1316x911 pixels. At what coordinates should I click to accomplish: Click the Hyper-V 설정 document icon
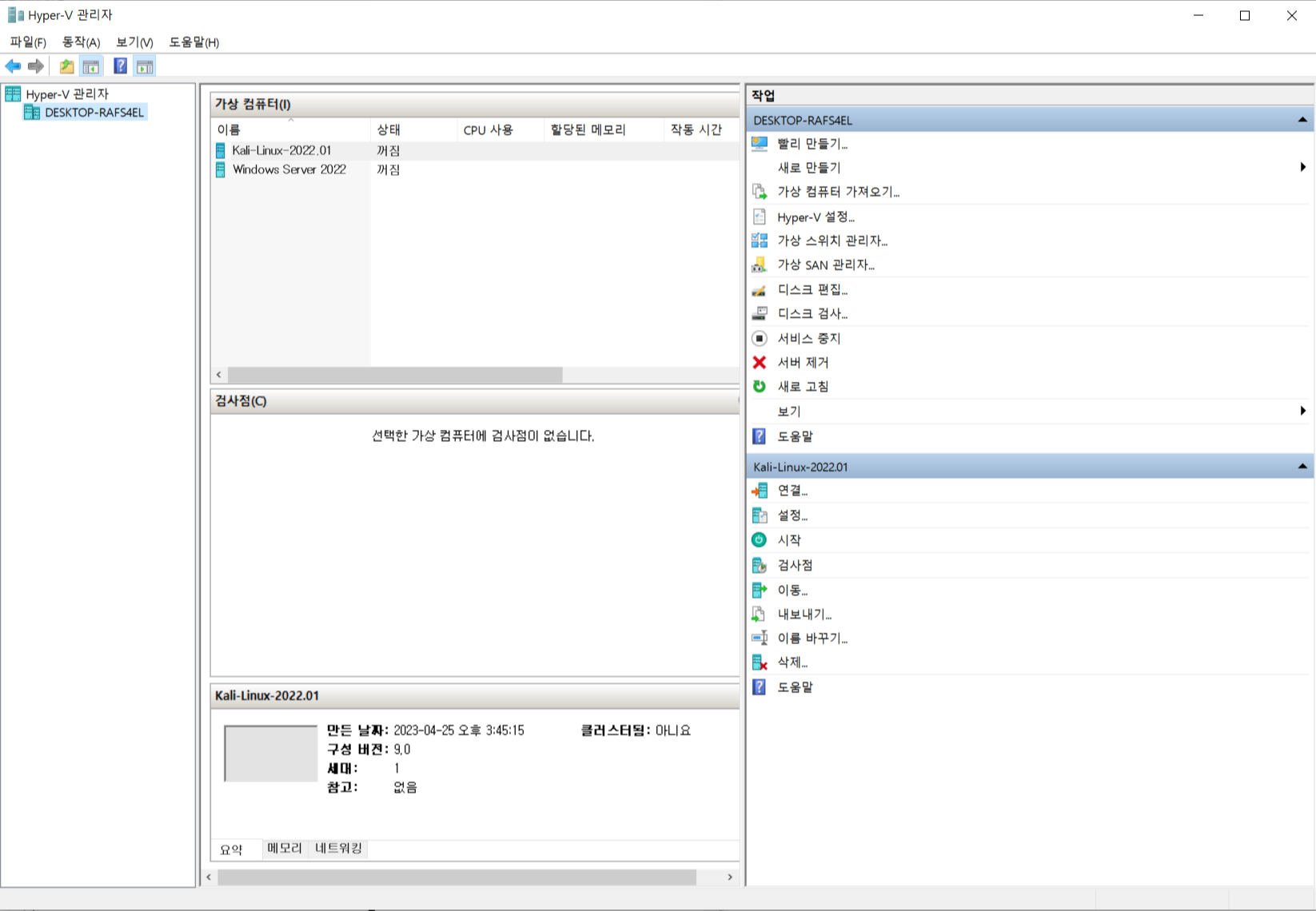760,217
